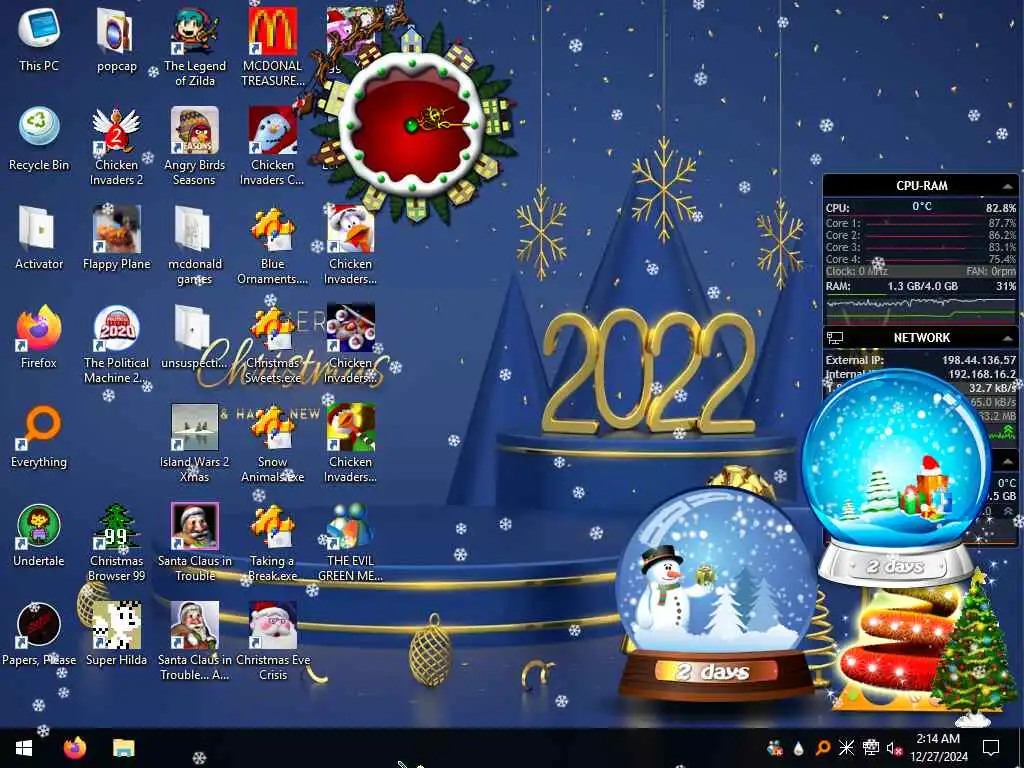Click the water drop tray icon
The width and height of the screenshot is (1024, 768).
click(799, 748)
